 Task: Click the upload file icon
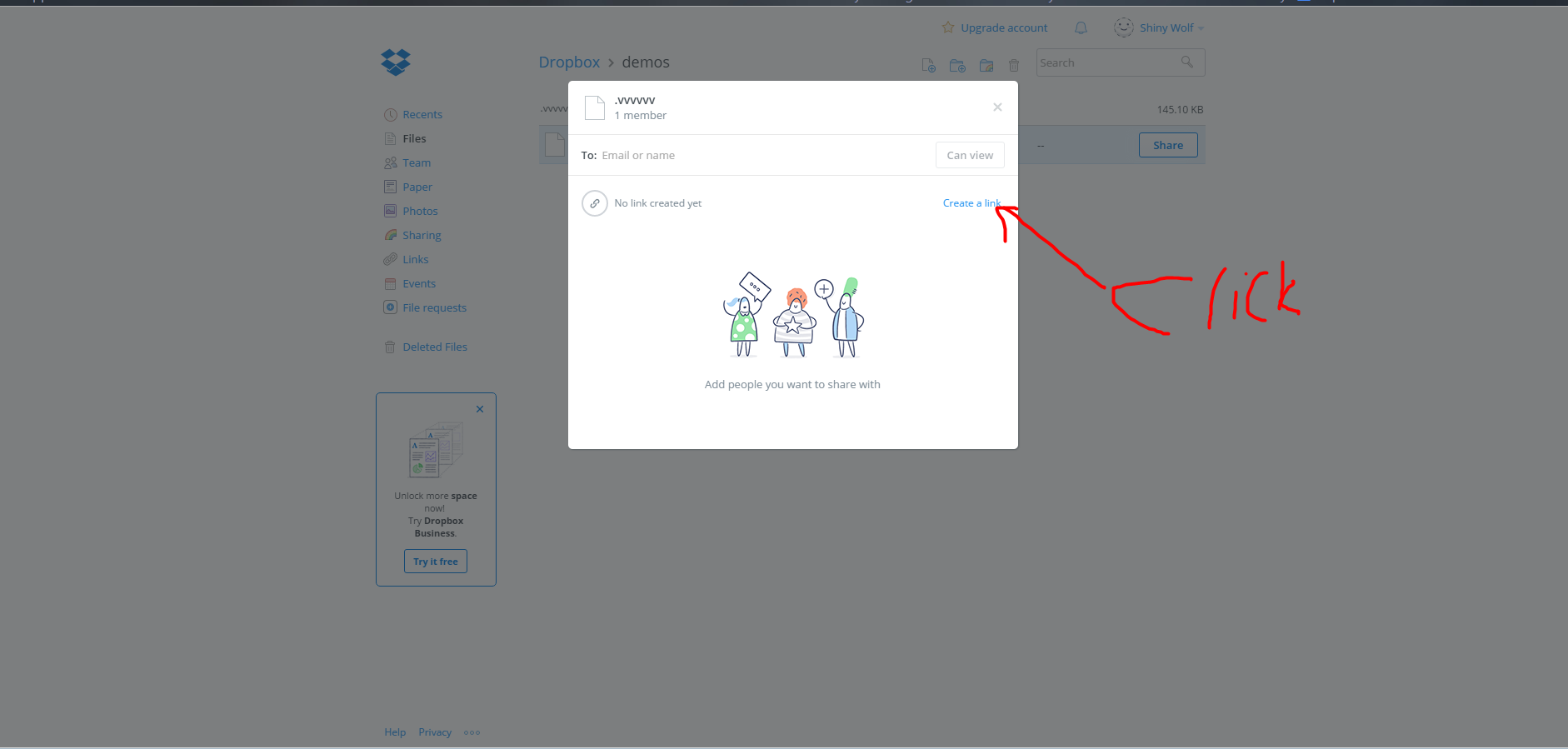point(928,65)
